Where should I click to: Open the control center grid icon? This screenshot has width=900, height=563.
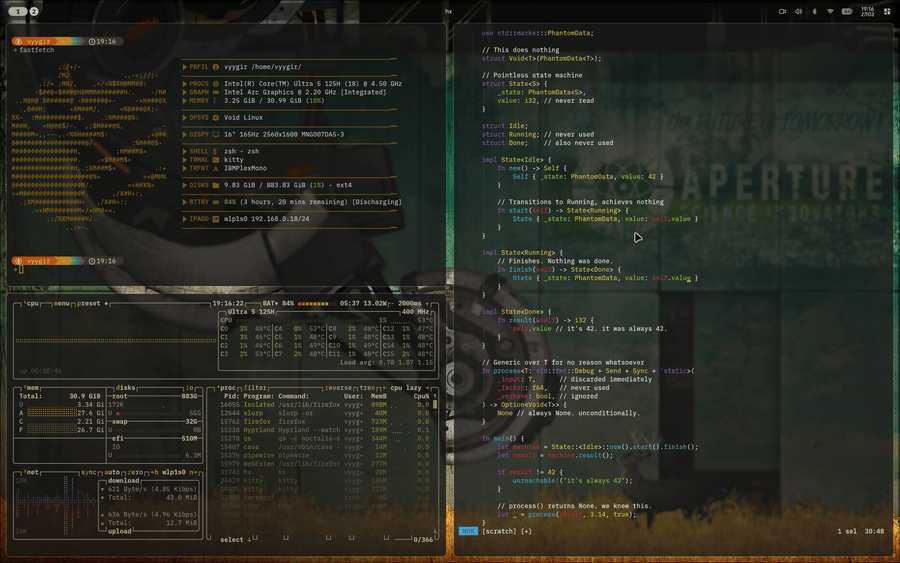pos(887,11)
